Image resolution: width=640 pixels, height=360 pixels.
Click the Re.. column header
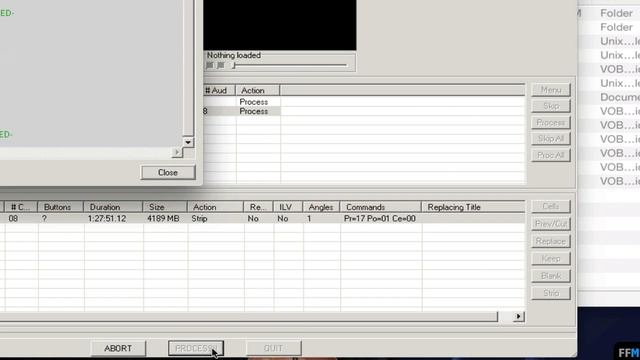[258, 207]
